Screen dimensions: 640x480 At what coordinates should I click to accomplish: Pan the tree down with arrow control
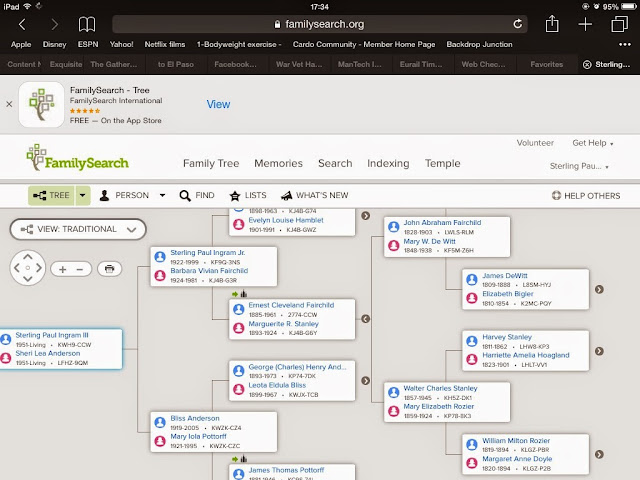point(27,279)
